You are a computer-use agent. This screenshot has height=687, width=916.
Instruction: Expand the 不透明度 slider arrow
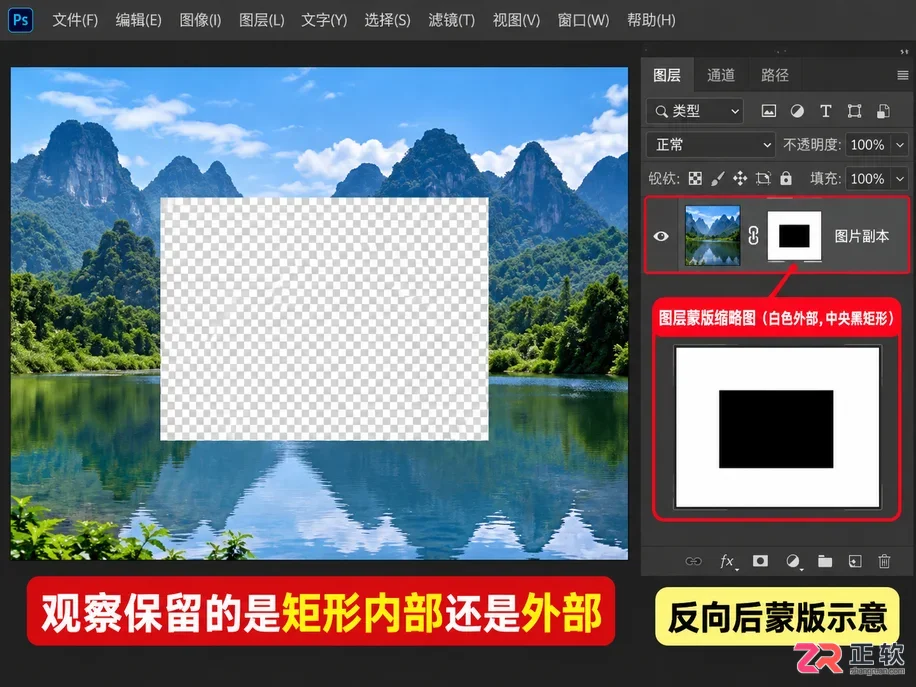(900, 145)
